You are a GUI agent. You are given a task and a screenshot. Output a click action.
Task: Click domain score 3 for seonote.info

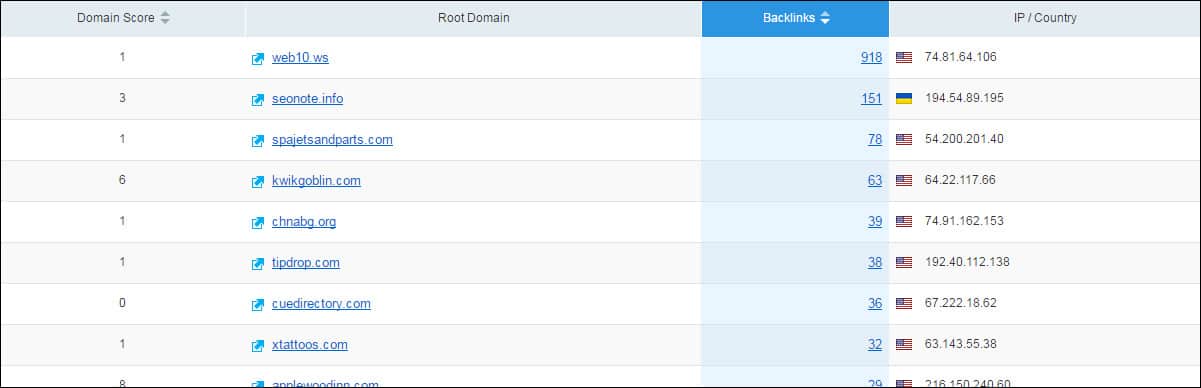[x=122, y=98]
